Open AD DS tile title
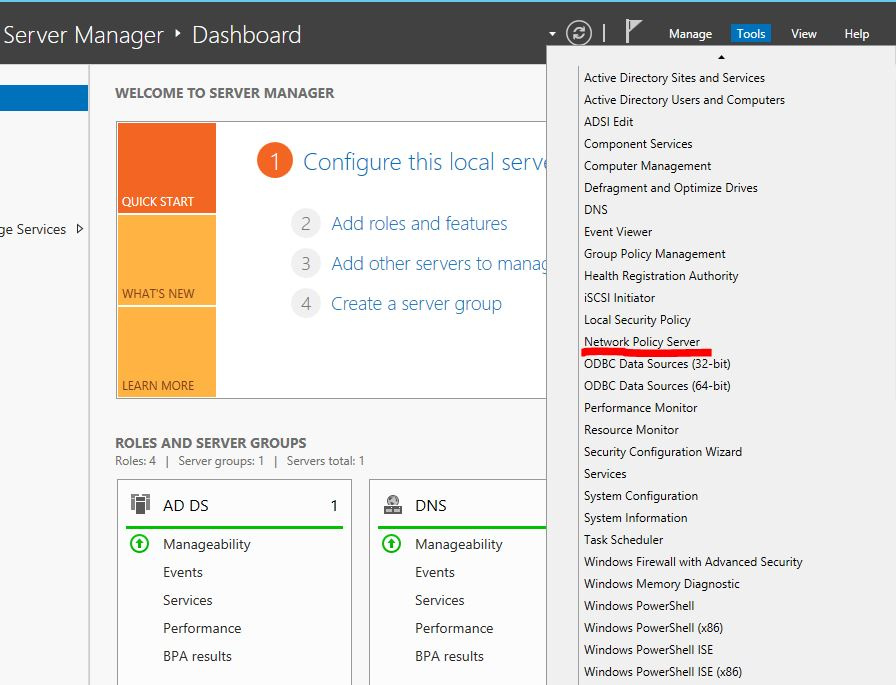 (x=186, y=506)
